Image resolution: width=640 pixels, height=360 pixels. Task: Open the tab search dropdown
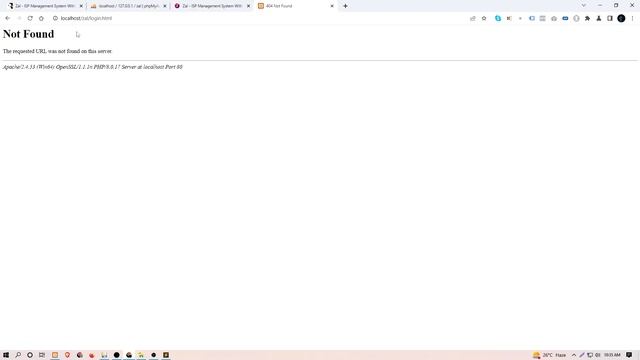click(x=584, y=6)
